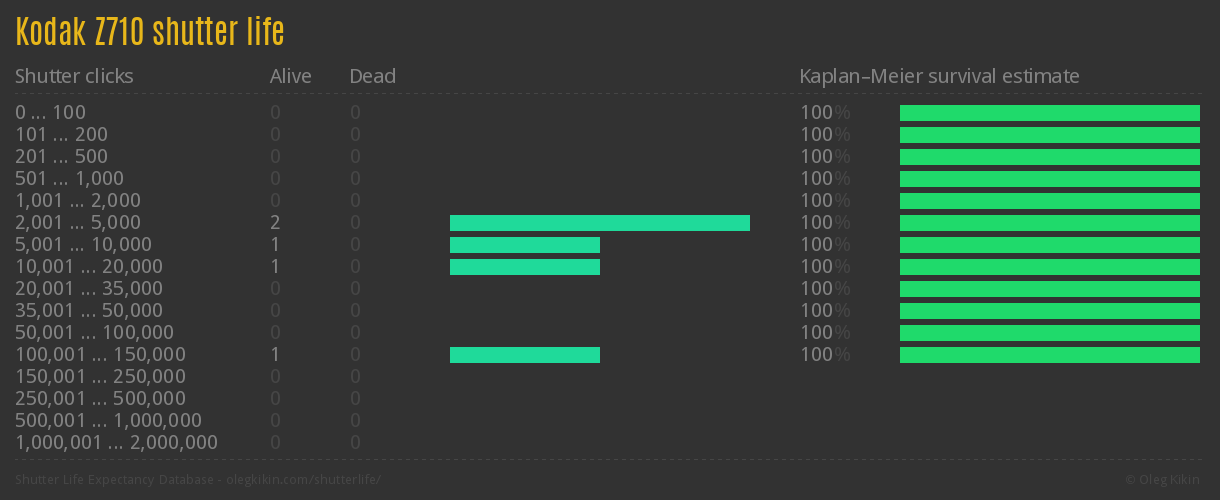Click the "Dead" column header
This screenshot has width=1220, height=500.
coord(372,76)
